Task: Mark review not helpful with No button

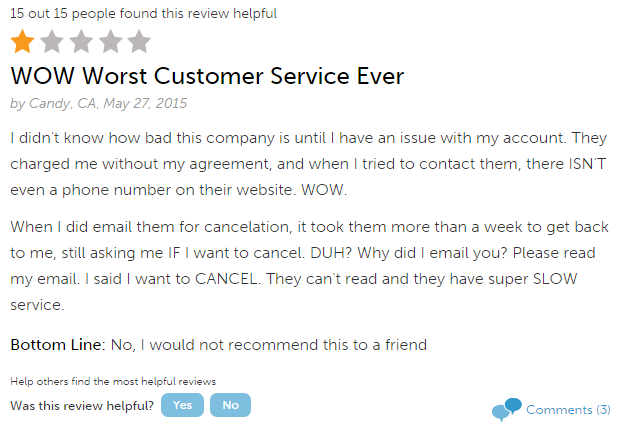Action: (x=230, y=405)
